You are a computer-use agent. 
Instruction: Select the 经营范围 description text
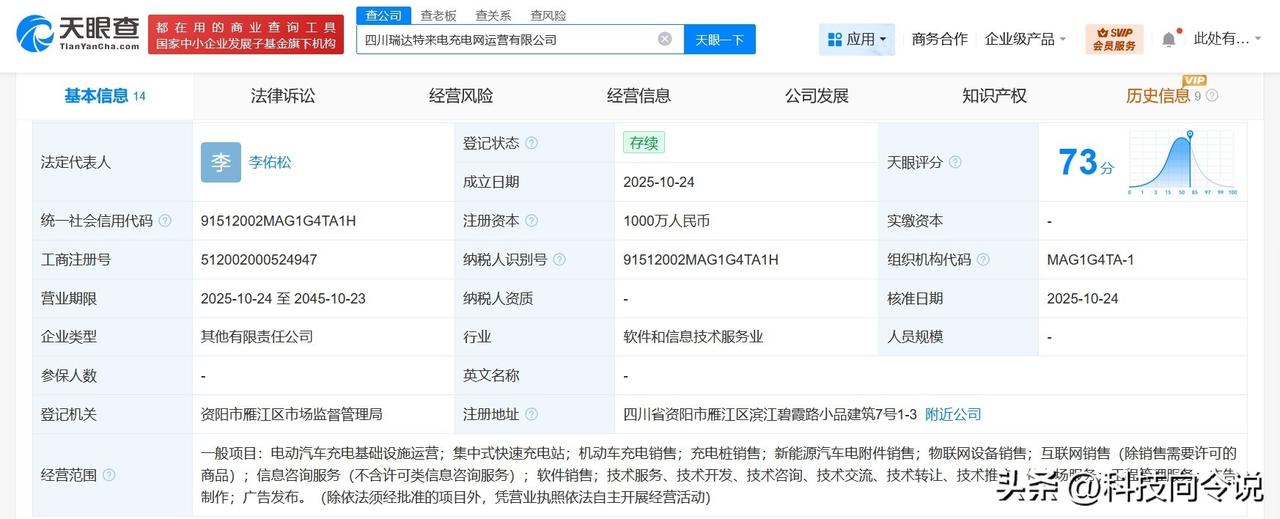pyautogui.click(x=719, y=475)
